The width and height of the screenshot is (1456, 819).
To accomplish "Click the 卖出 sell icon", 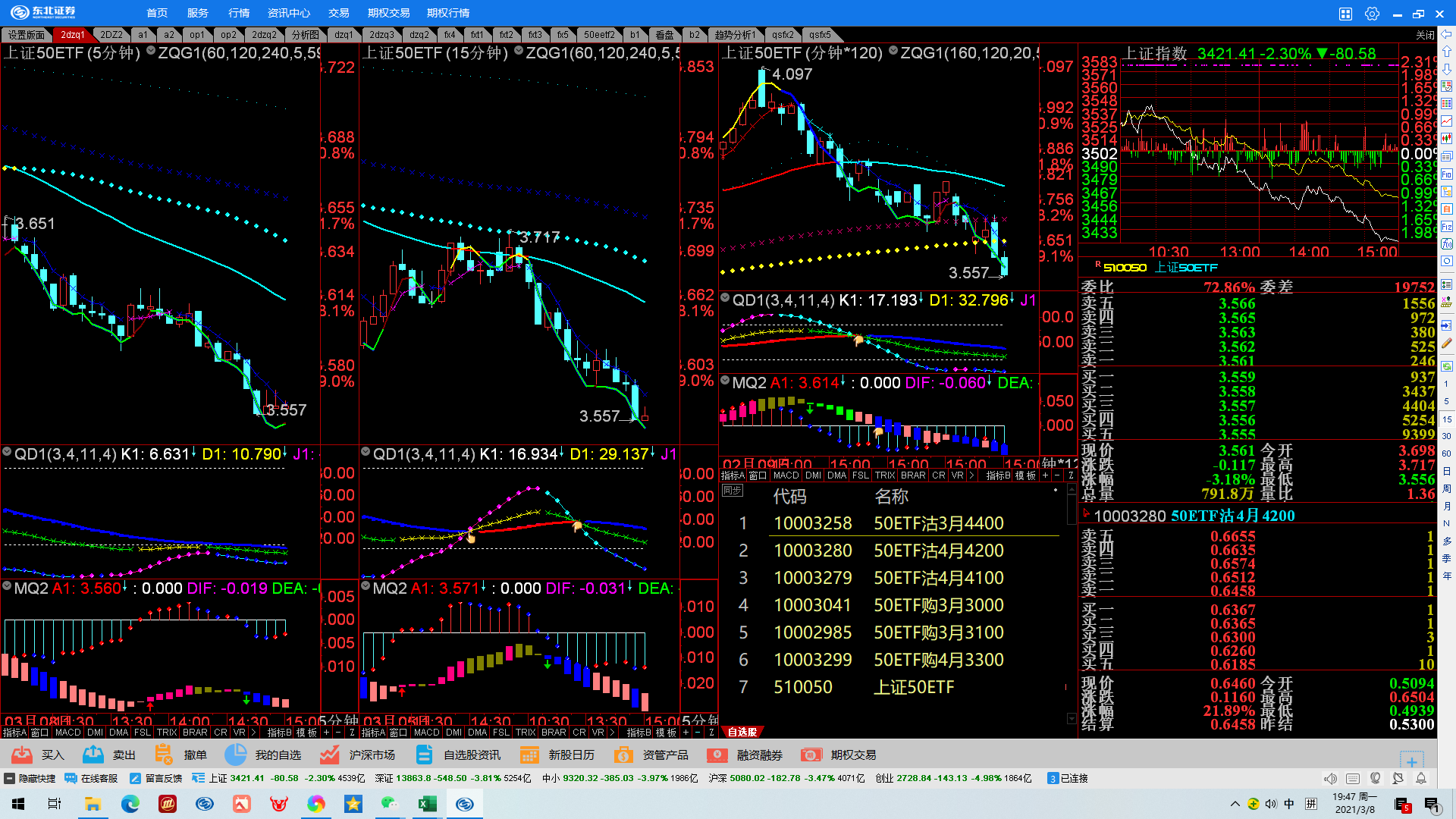I will [93, 755].
